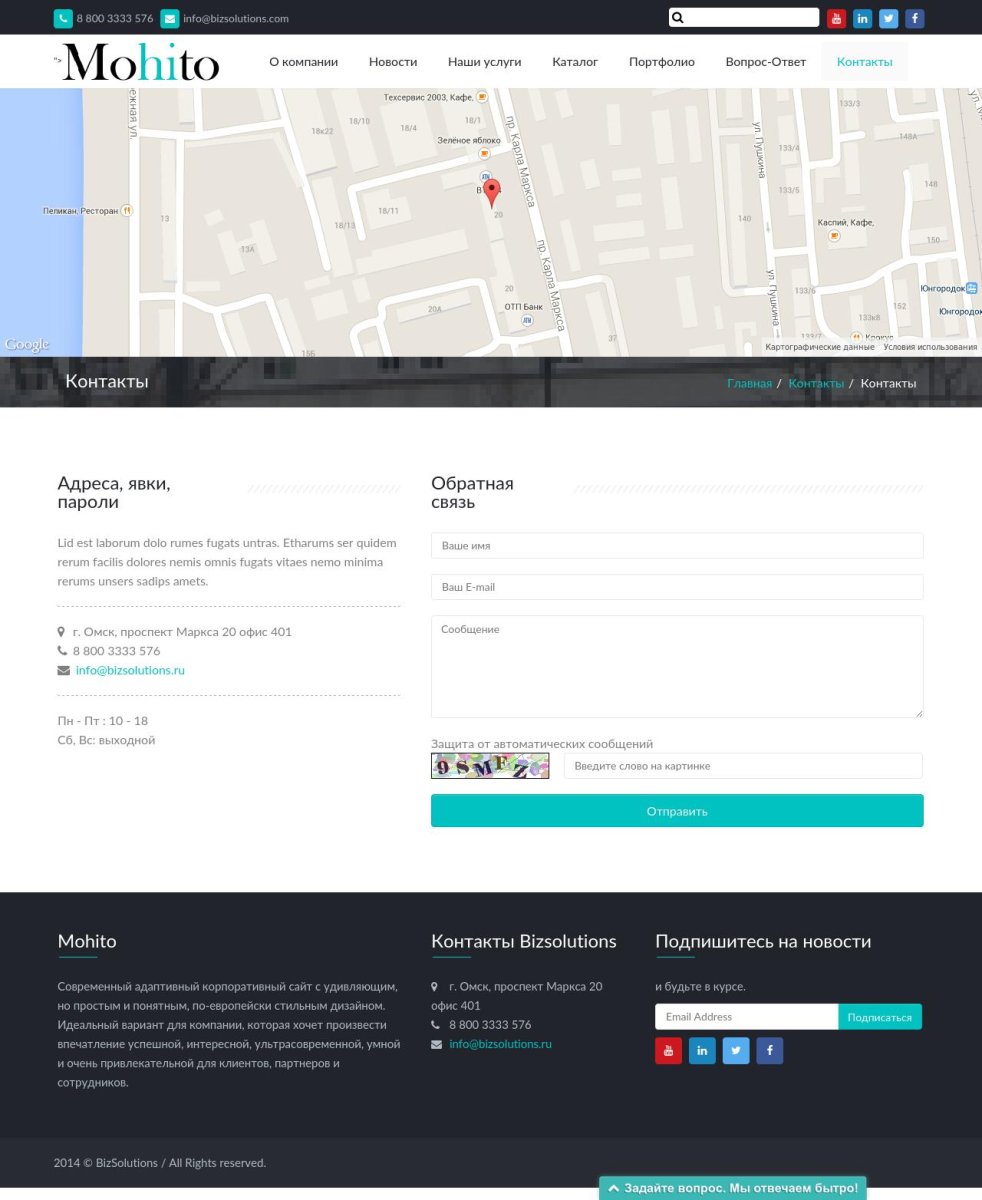Viewport: 982px width, 1200px height.
Task: Open the Facebook icon in the top bar
Action: pos(914,18)
